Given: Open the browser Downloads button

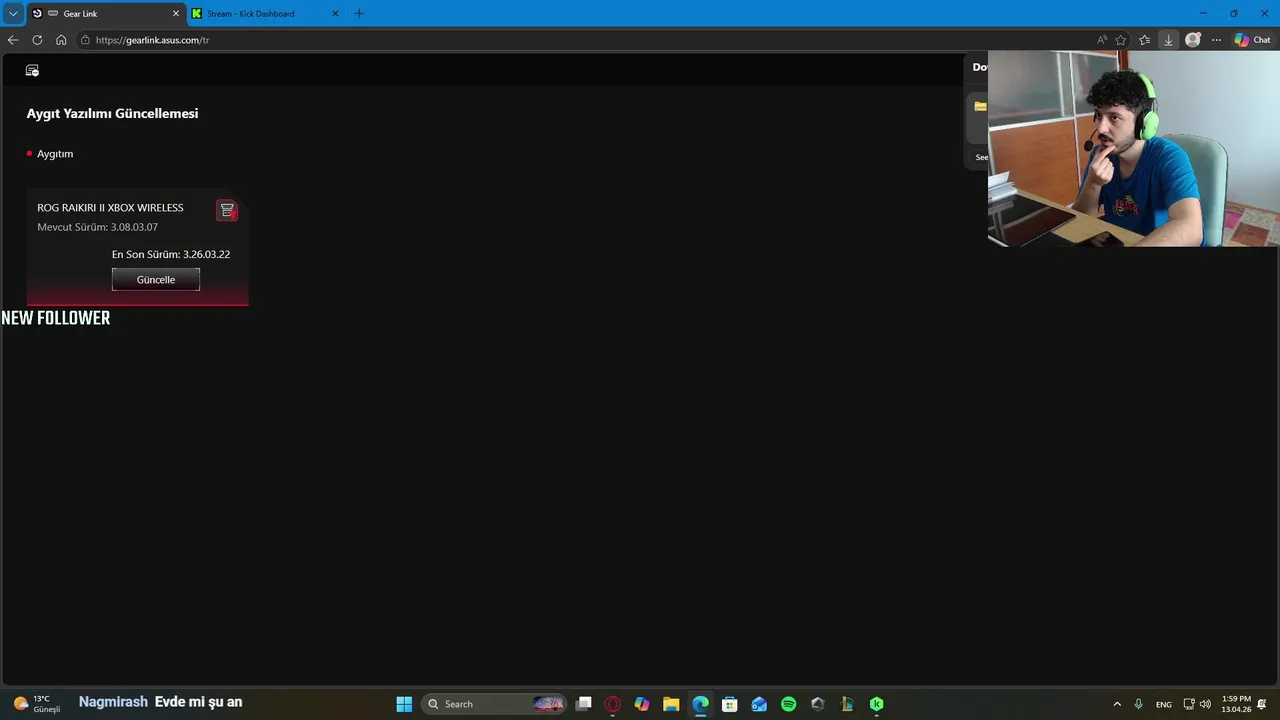Looking at the screenshot, I should [x=1168, y=40].
